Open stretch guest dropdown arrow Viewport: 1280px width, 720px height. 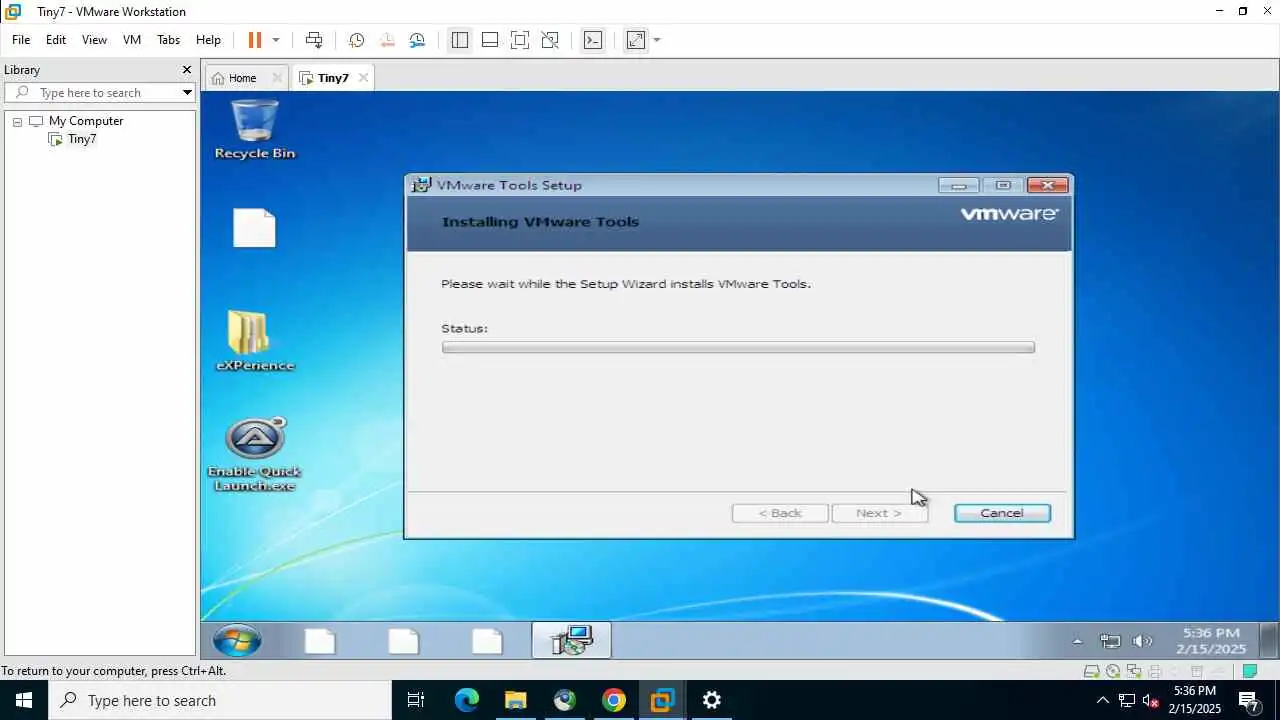[x=657, y=40]
